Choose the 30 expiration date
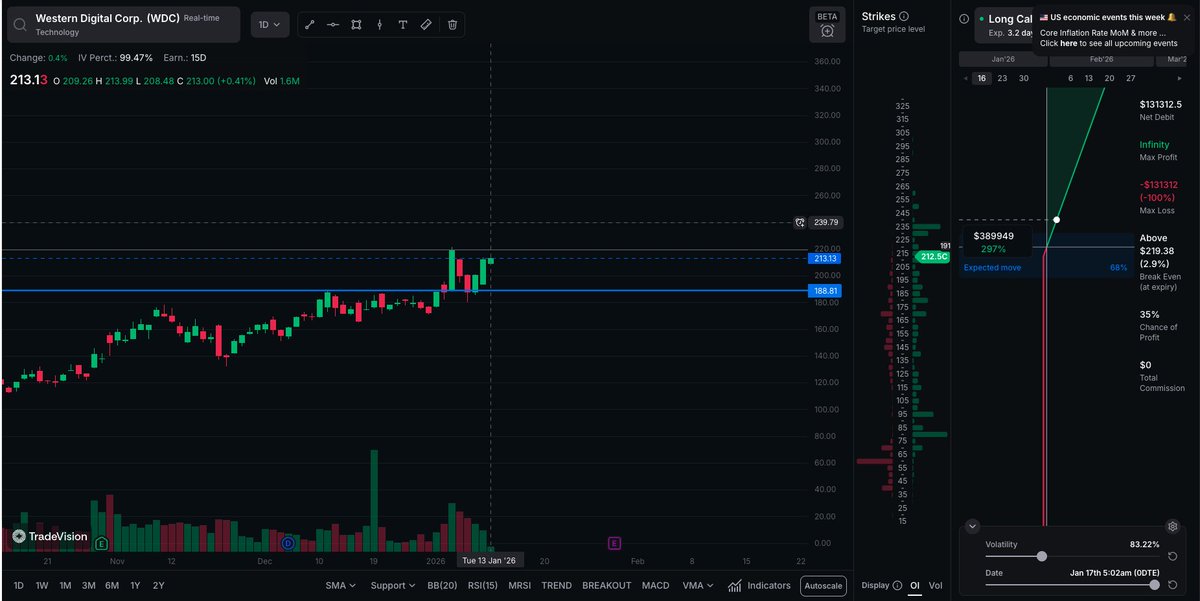 [x=1023, y=78]
